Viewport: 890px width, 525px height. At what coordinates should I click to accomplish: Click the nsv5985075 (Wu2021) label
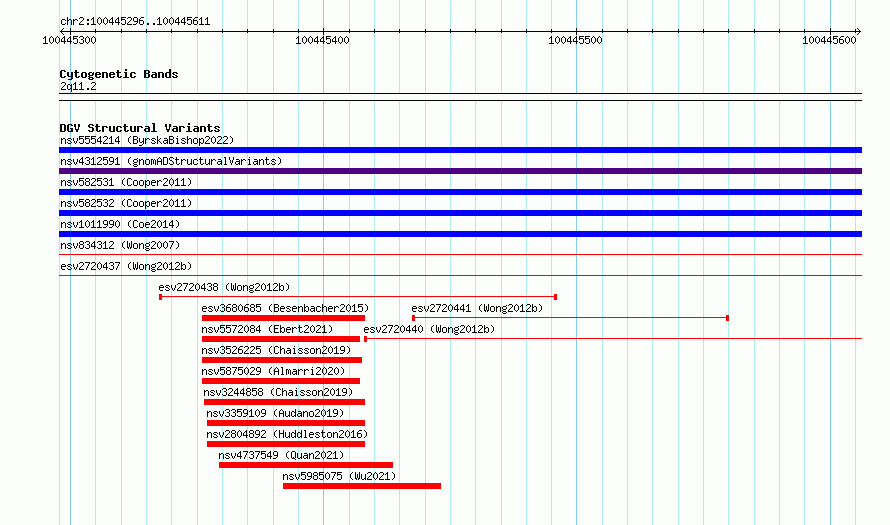click(x=339, y=476)
